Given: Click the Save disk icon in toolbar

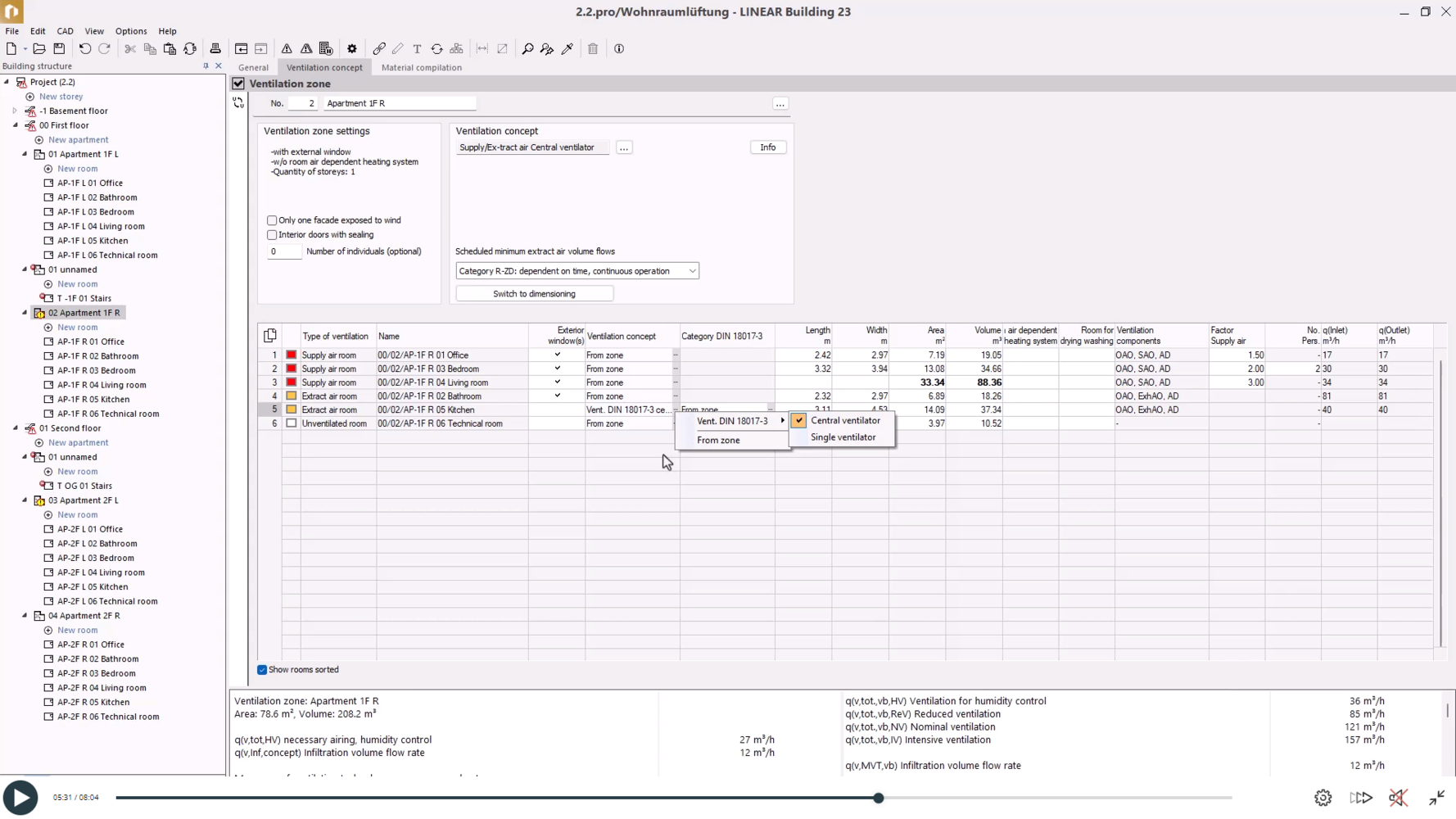Looking at the screenshot, I should coord(59,49).
